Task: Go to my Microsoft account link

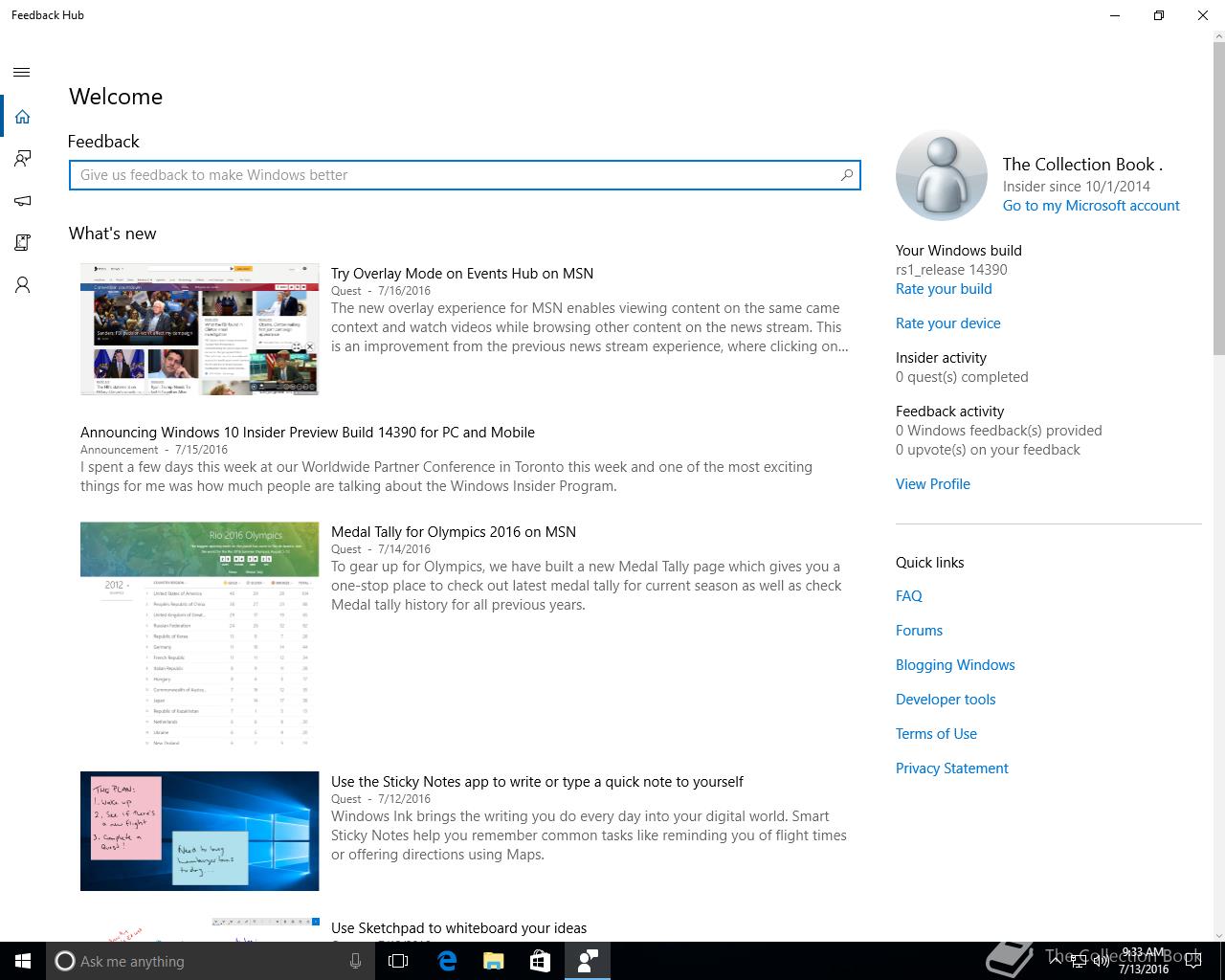Action: (1091, 206)
